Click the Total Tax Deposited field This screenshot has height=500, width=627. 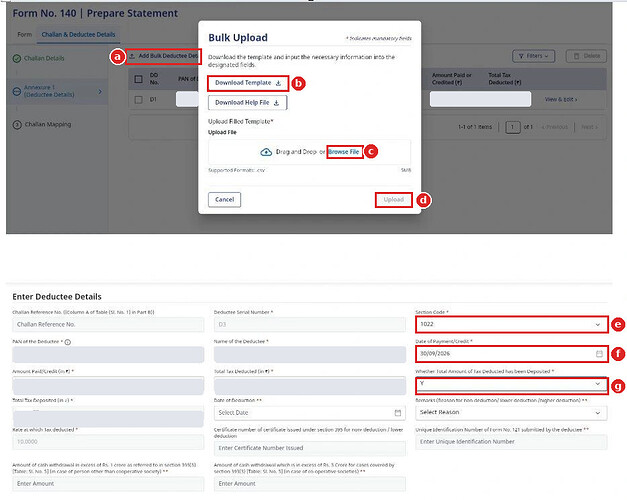coord(108,416)
